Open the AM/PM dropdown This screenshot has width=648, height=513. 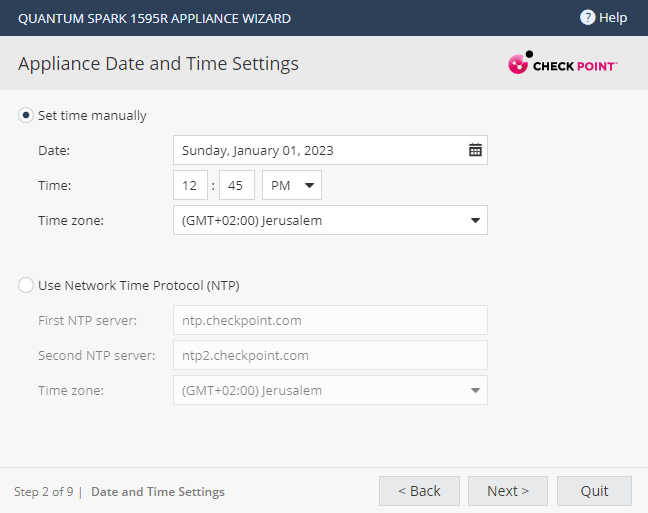(292, 185)
